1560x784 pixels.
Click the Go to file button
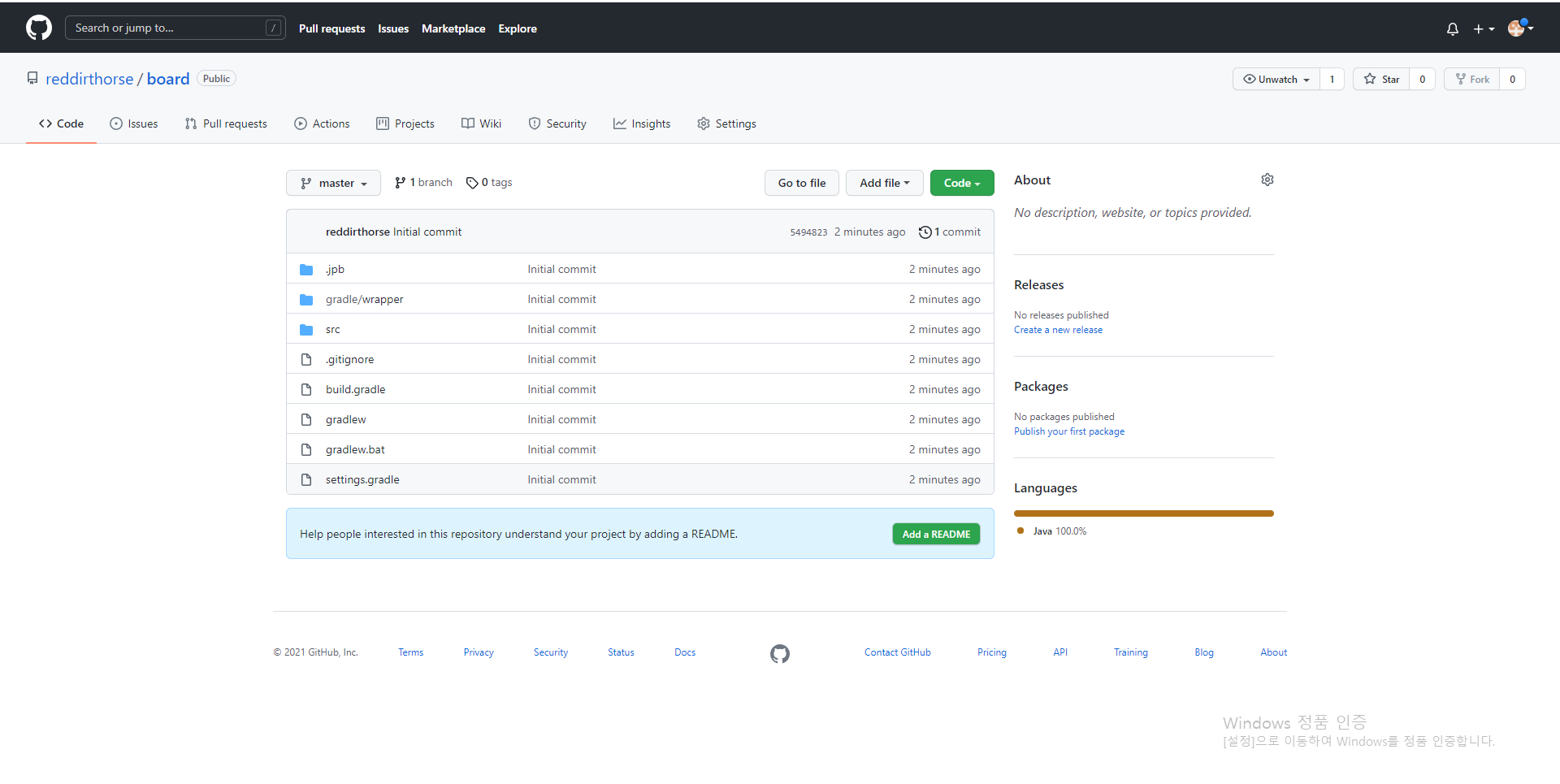(802, 183)
